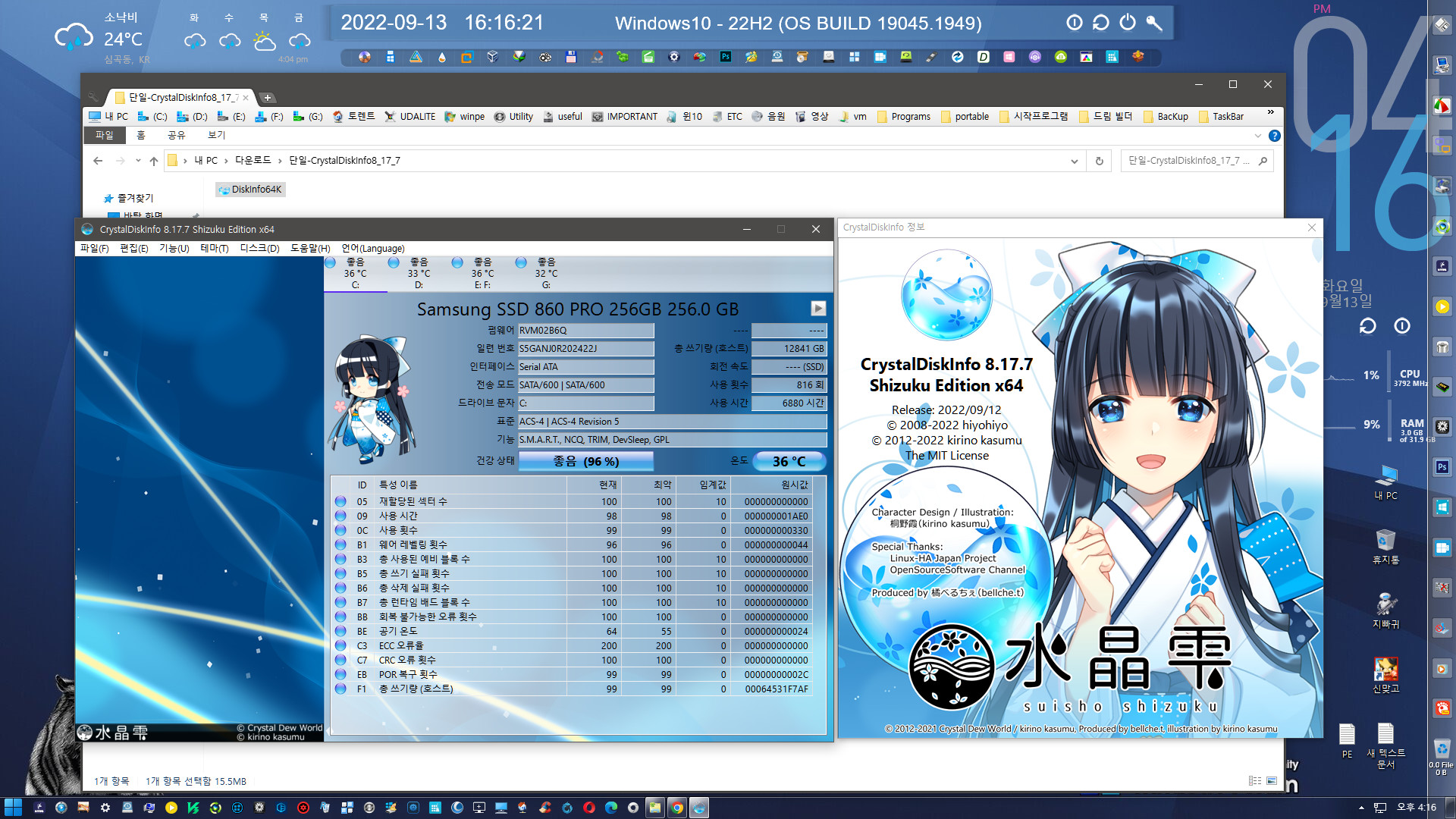Select the DiskInfo64K file
This screenshot has height=819, width=1456.
250,190
